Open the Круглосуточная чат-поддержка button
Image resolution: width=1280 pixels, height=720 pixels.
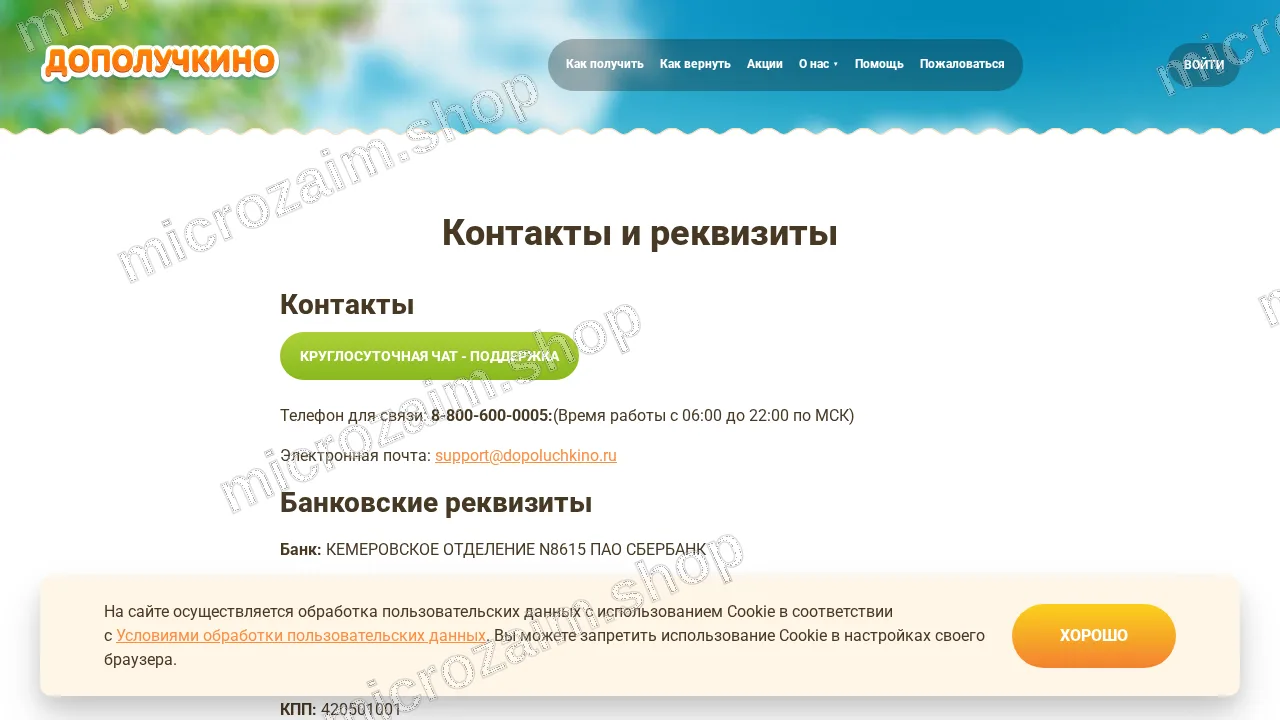pyautogui.click(x=429, y=356)
